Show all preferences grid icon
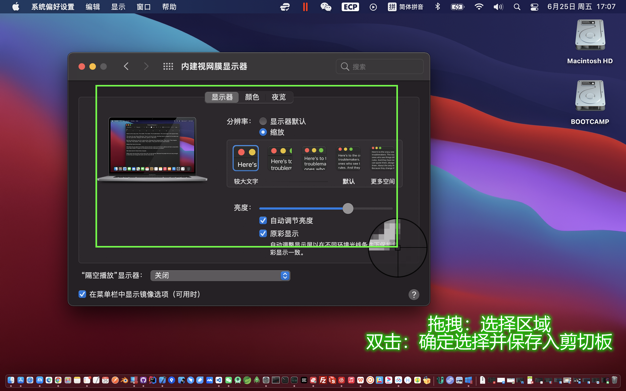Image resolution: width=626 pixels, height=391 pixels. point(168,66)
